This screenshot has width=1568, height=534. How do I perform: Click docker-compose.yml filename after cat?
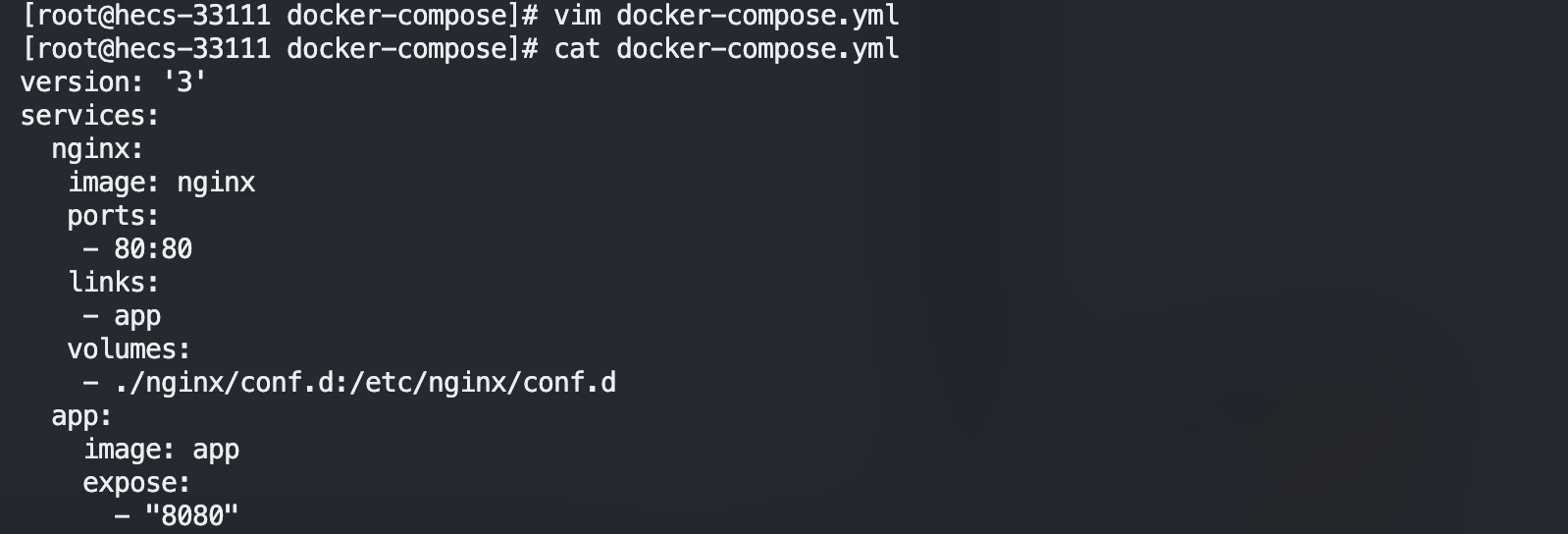click(758, 49)
